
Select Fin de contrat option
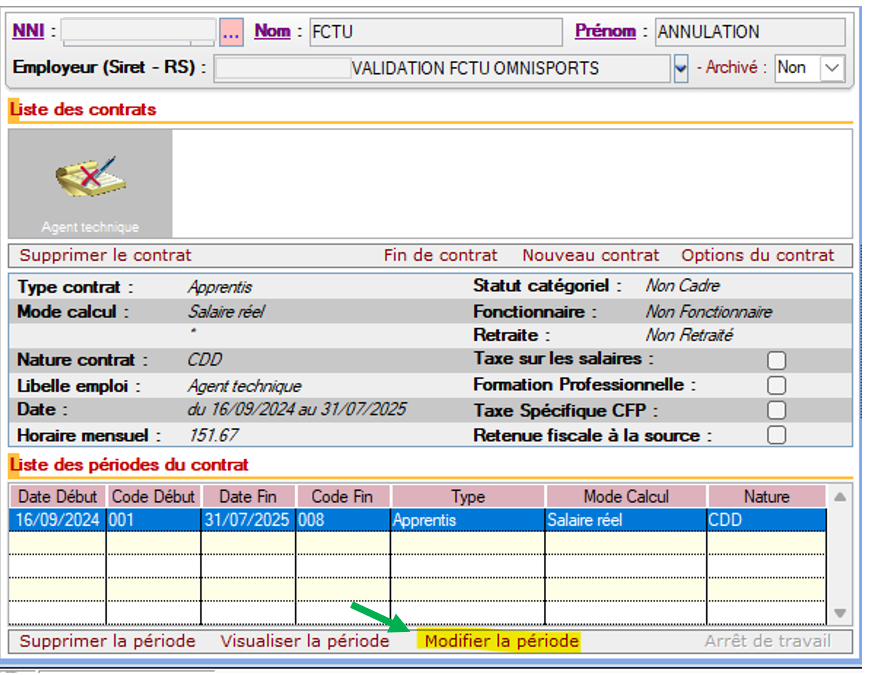point(440,255)
